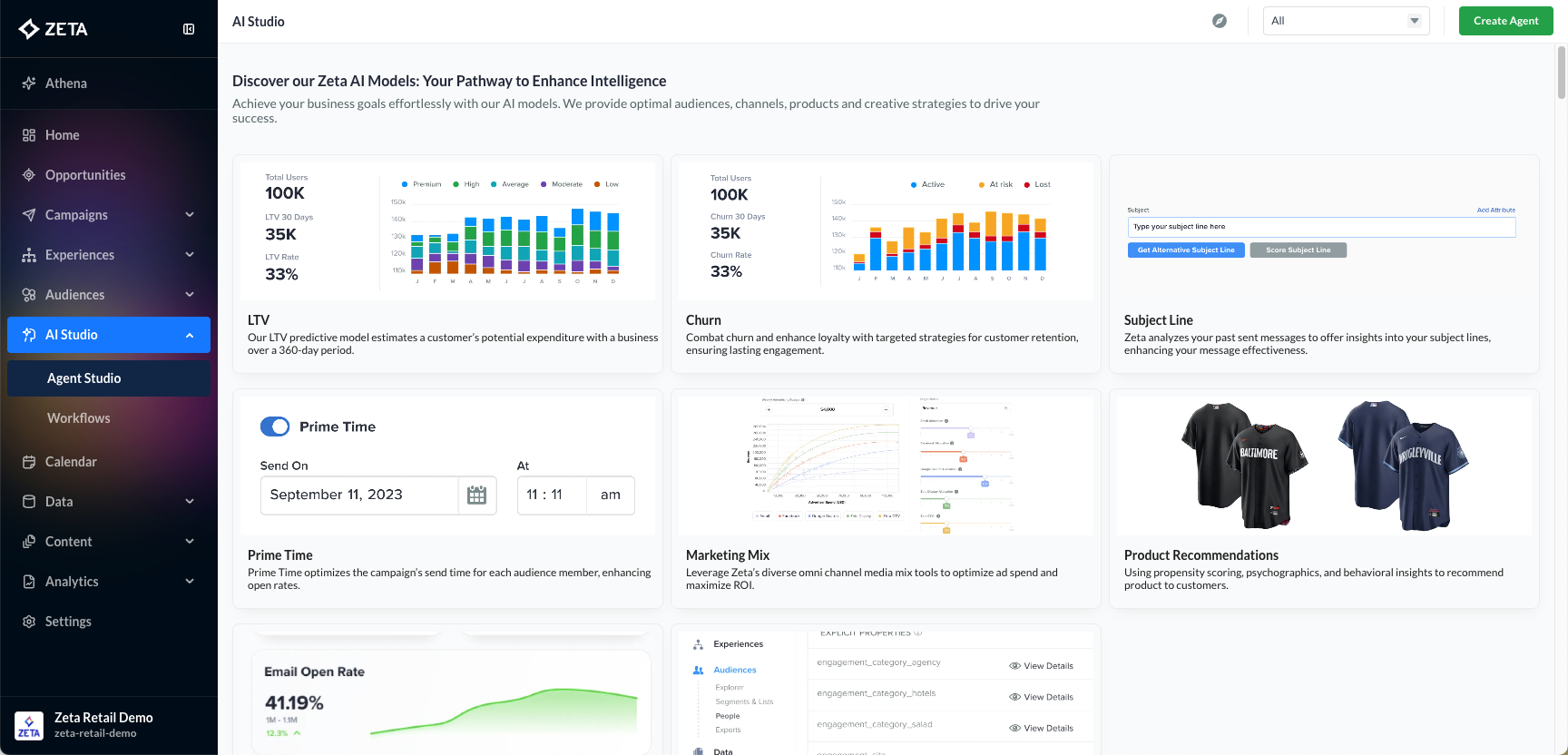Select Agent Studio submenu item
1568x755 pixels.
click(84, 378)
